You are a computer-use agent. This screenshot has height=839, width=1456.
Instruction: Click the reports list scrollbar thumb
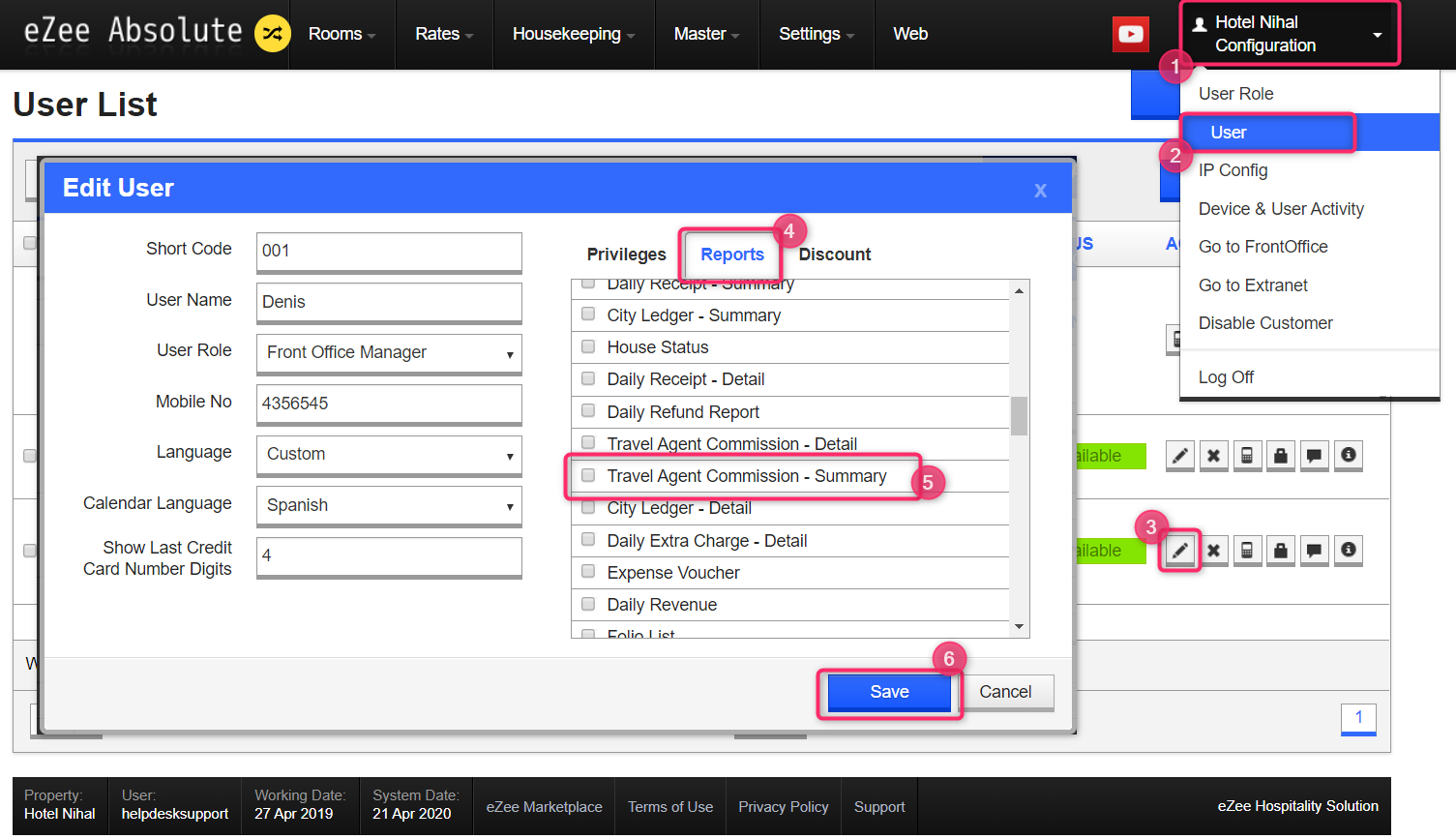(1019, 416)
